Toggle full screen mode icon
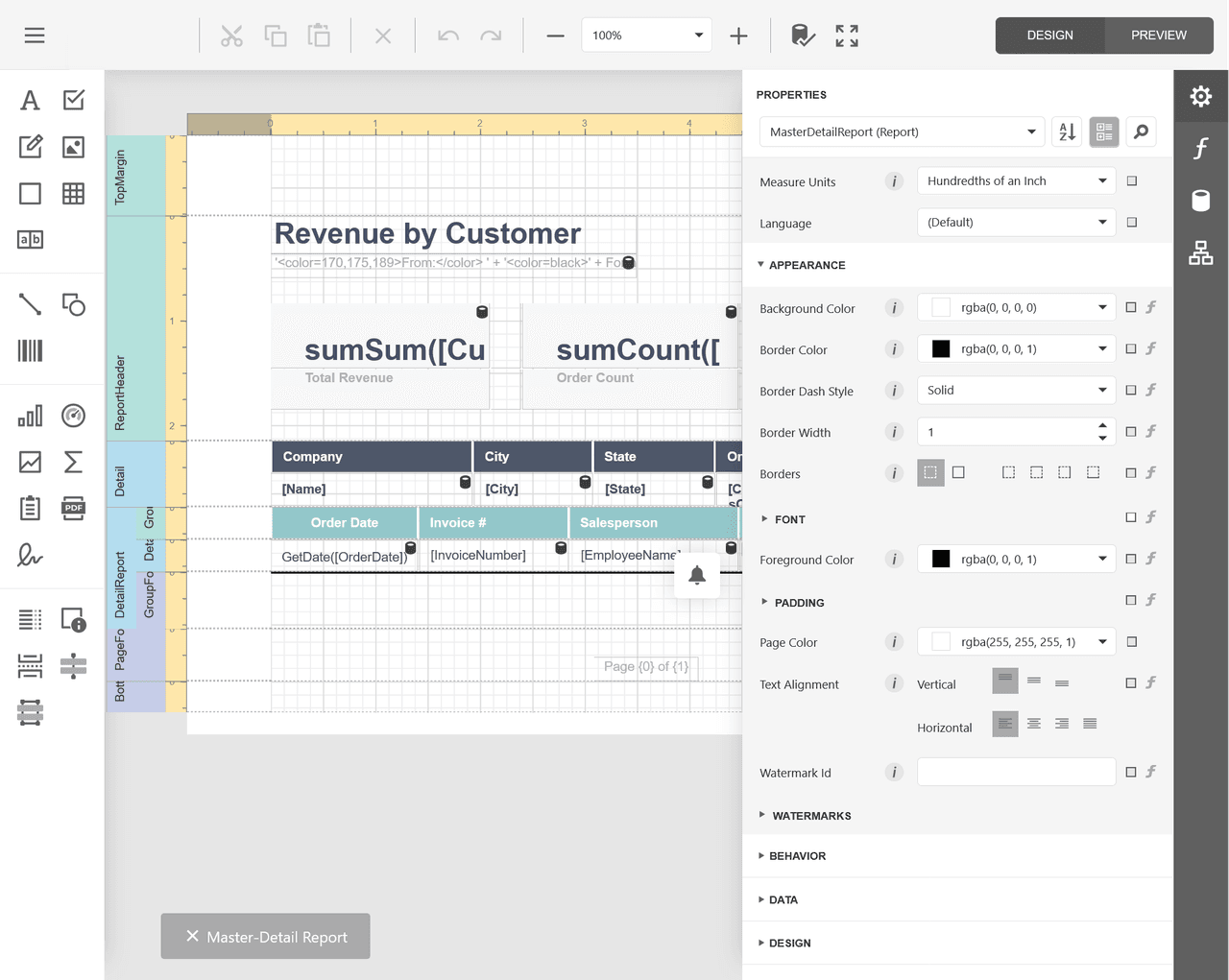This screenshot has width=1229, height=980. (847, 36)
